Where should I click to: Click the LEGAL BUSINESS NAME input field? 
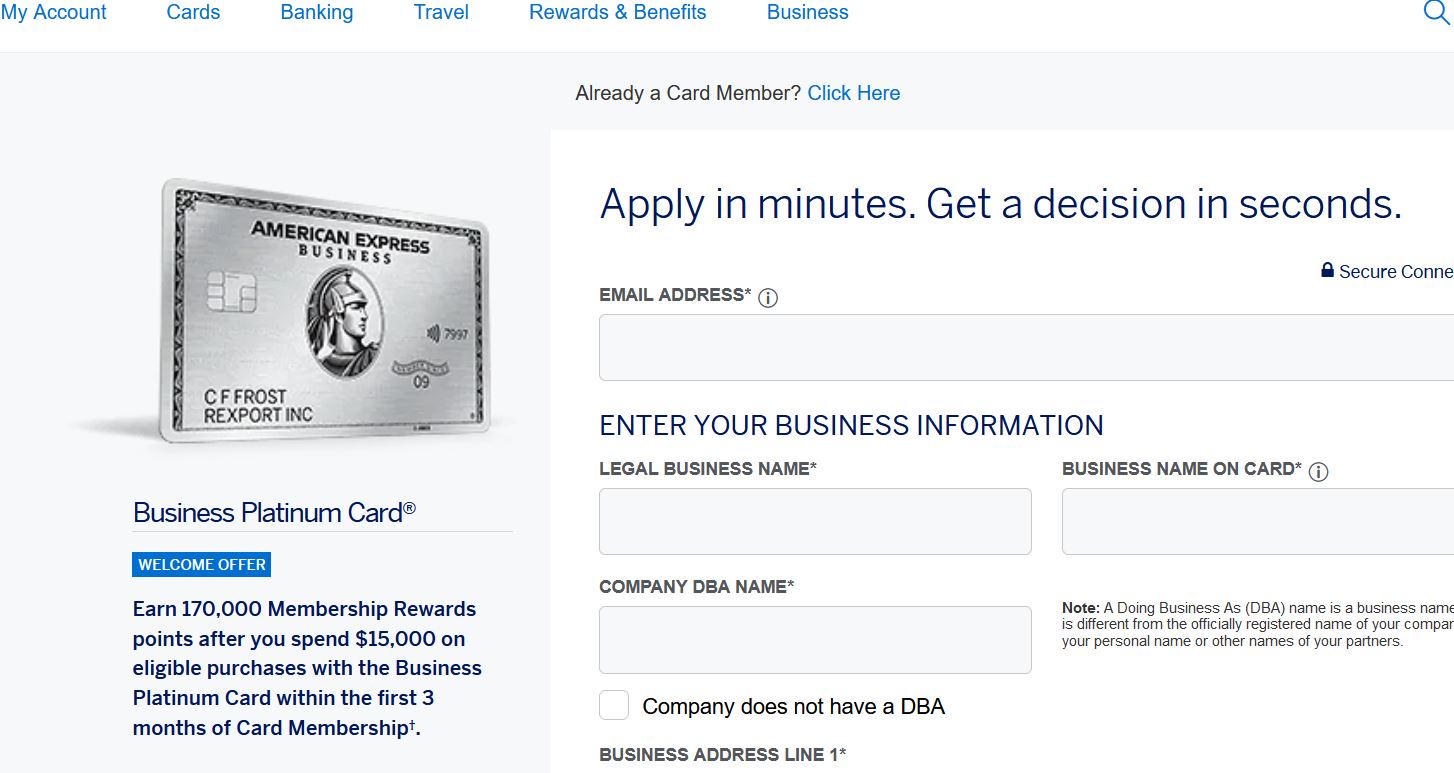pyautogui.click(x=814, y=521)
